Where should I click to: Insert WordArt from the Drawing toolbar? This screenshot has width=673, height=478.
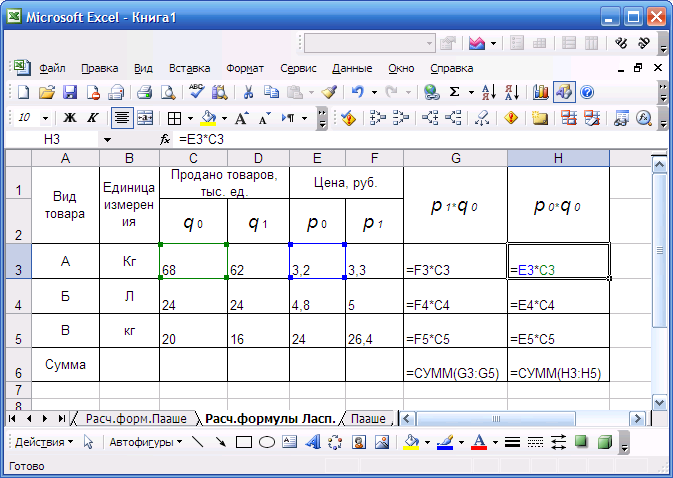pos(312,442)
